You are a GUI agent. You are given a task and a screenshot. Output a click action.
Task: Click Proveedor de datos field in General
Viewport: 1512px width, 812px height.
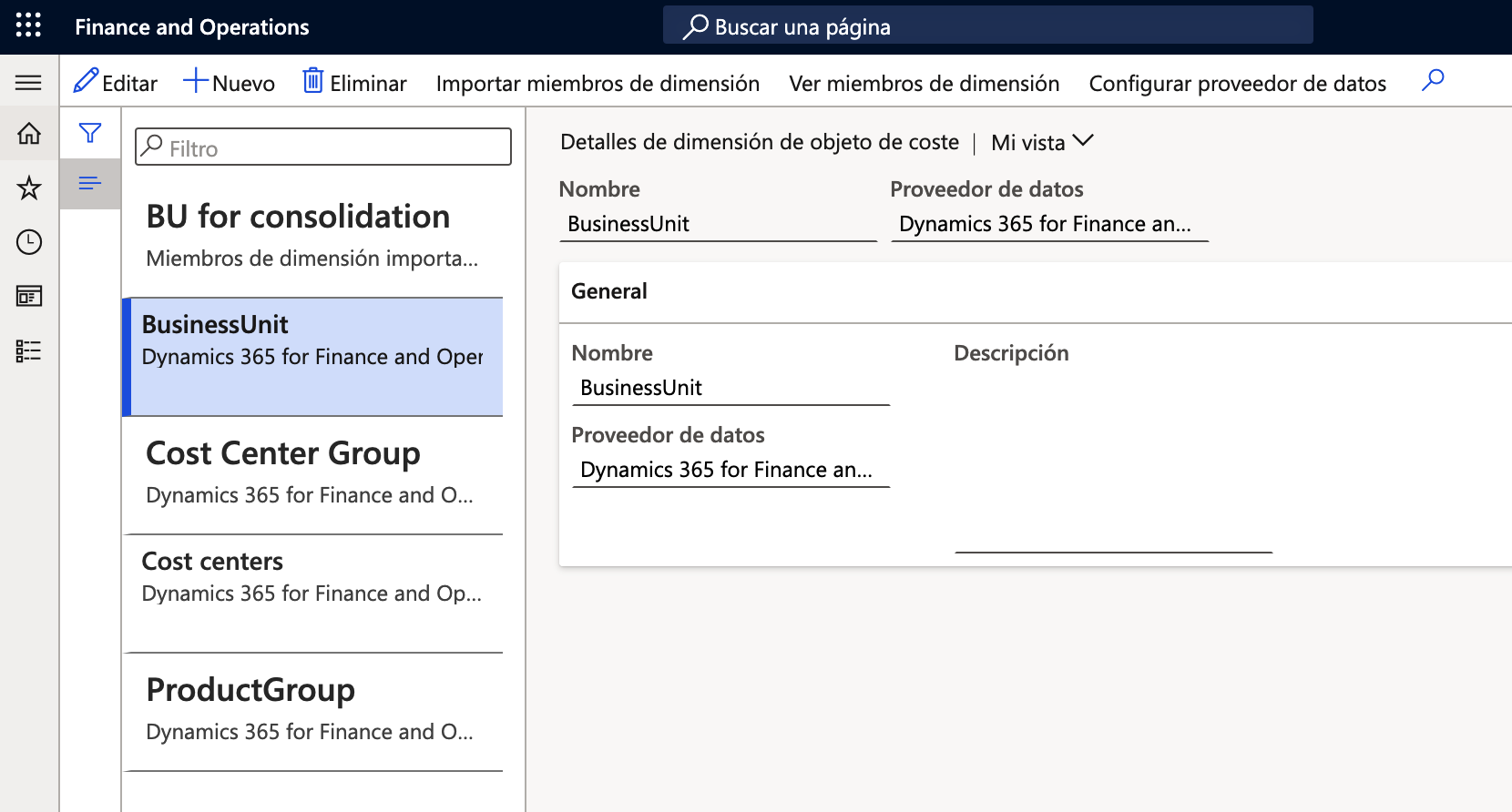pos(730,470)
